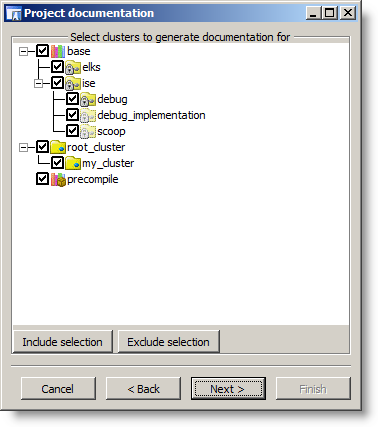Screen dimensions: 378x427
Task: Click the scoop cluster's faded folder icon
Action: tap(88, 131)
